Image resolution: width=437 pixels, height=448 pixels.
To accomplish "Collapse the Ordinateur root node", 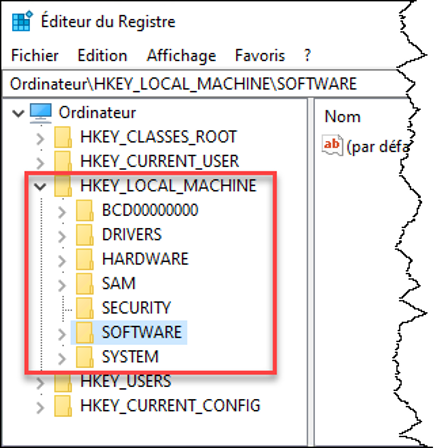I will (x=18, y=113).
